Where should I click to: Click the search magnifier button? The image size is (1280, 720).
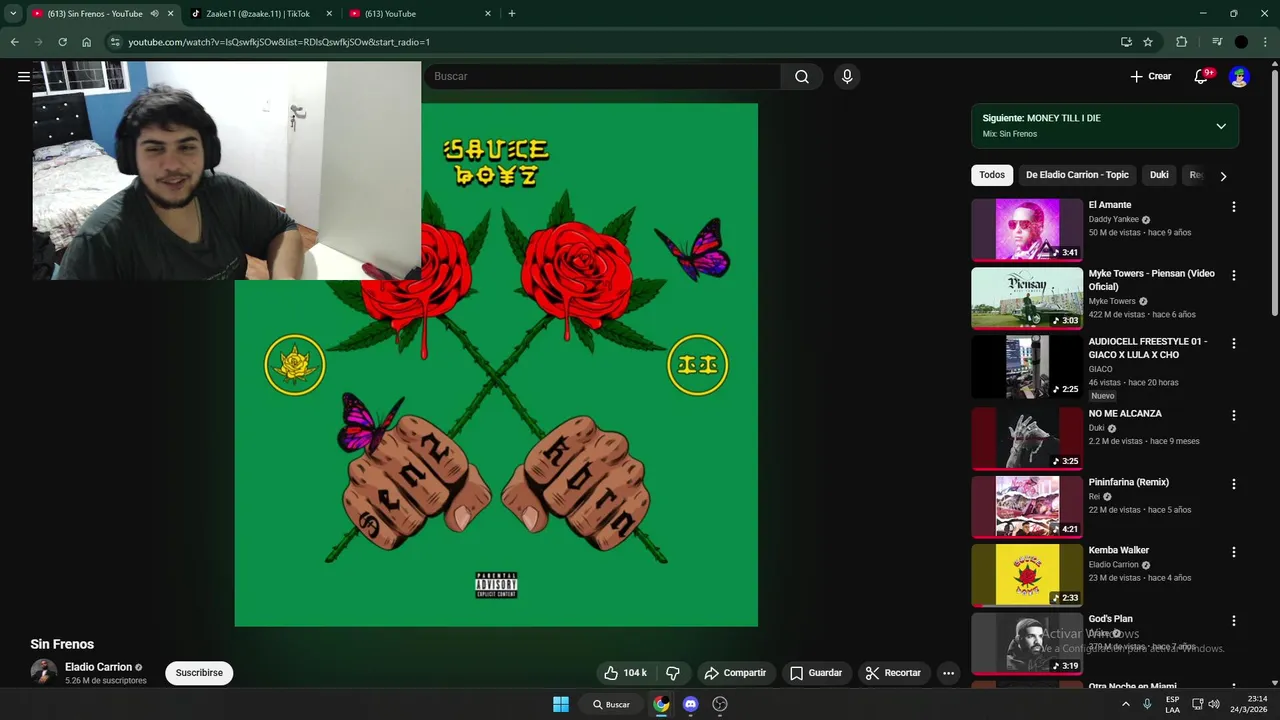point(802,76)
